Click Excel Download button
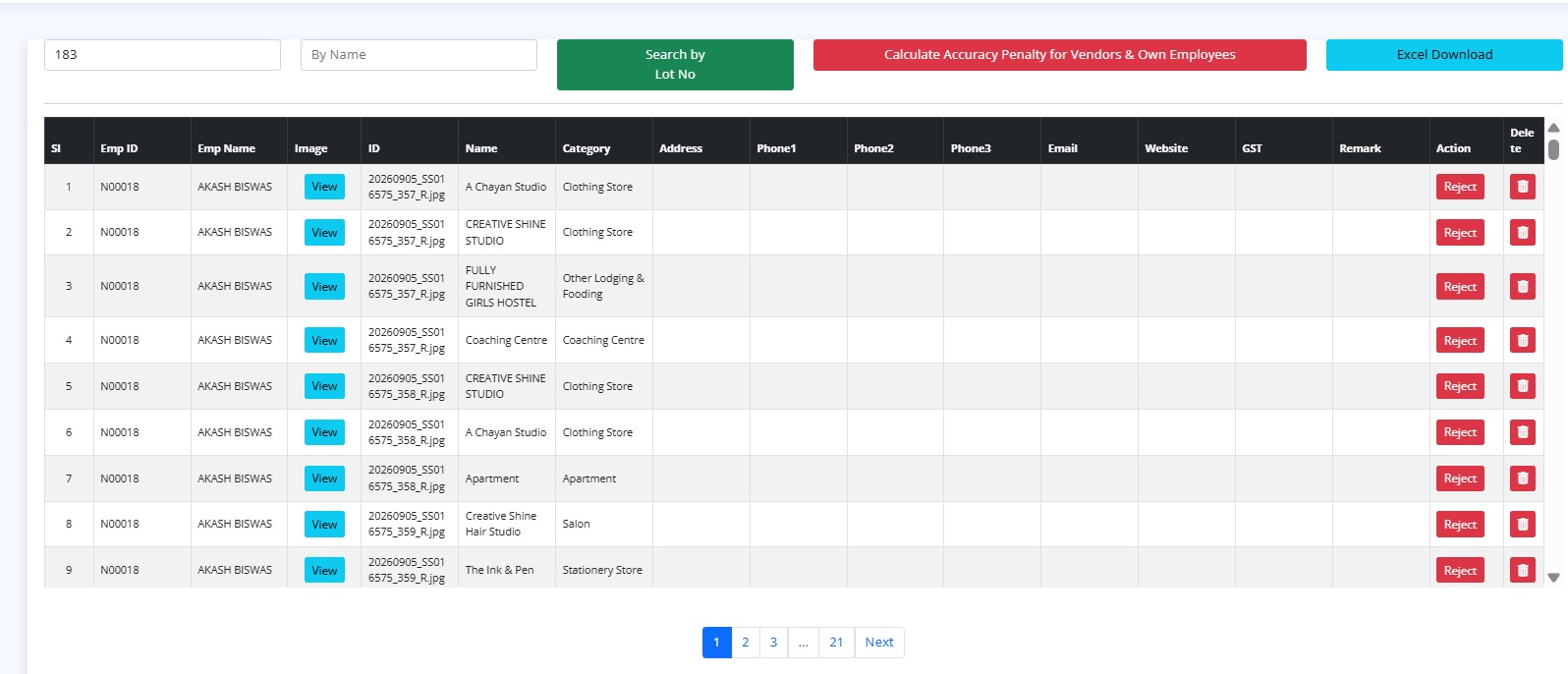The width and height of the screenshot is (1568, 674). (1444, 55)
